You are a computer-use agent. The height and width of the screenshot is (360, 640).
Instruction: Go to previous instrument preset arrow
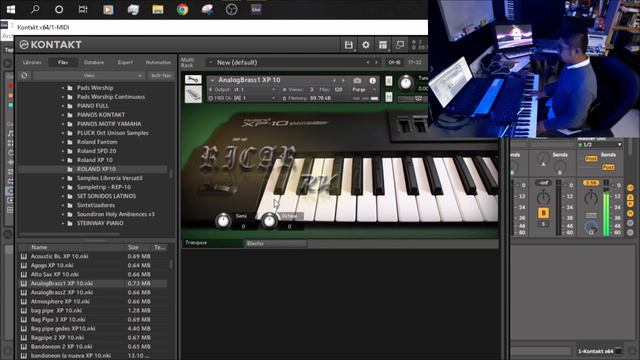click(x=334, y=80)
